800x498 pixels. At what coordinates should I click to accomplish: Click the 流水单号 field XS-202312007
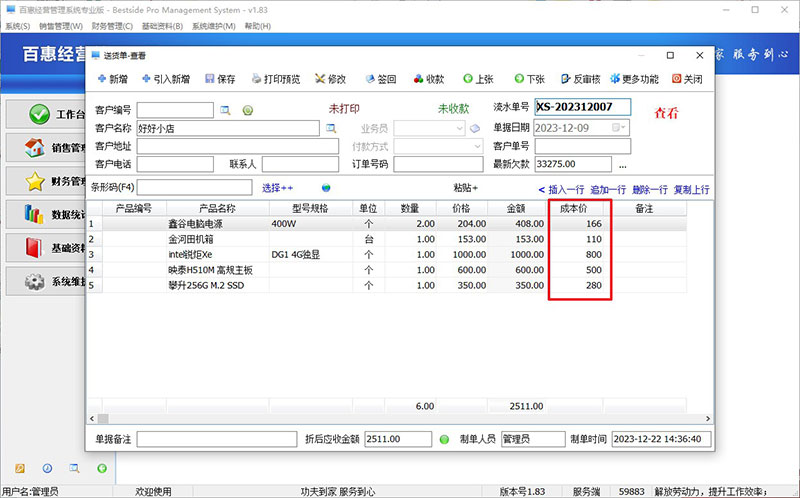point(583,107)
